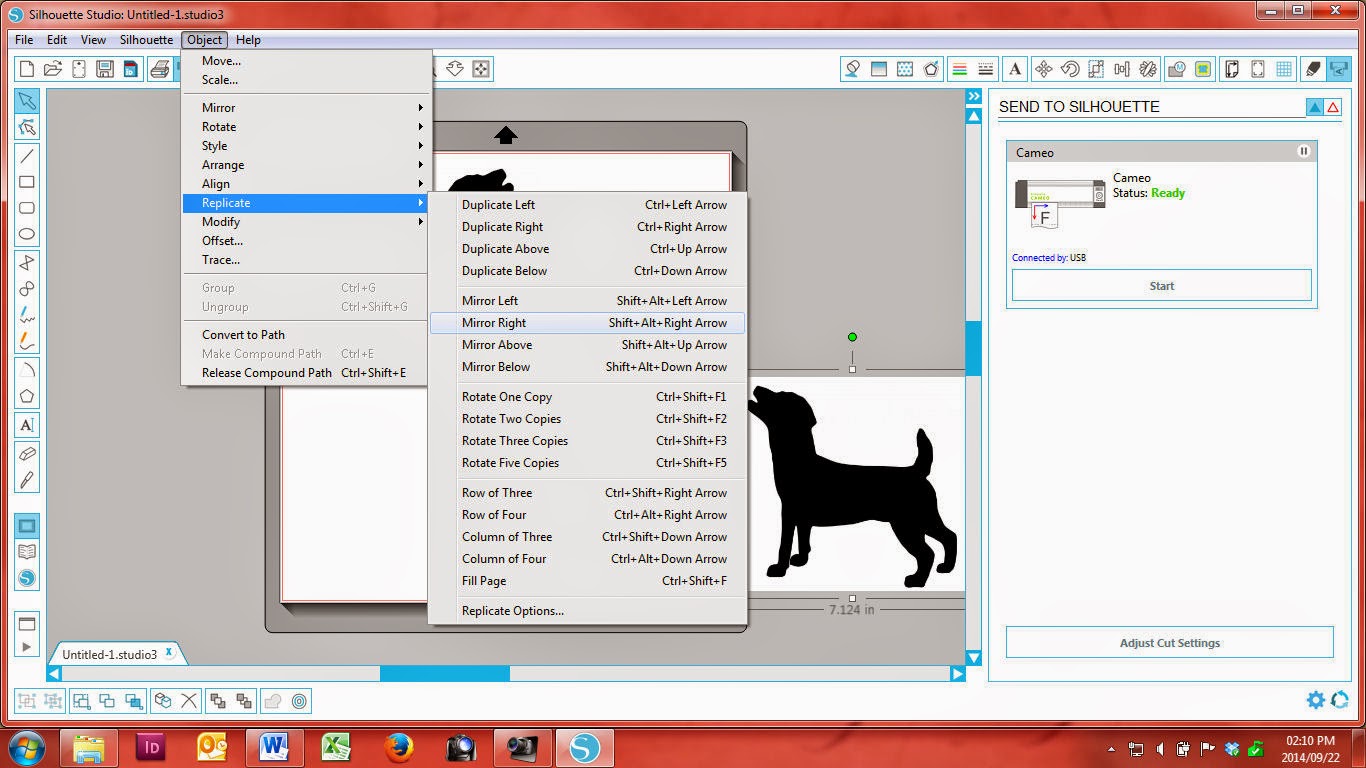Open the Registration Marks window
Screen dimensions: 1366x768
pyautogui.click(x=1258, y=69)
